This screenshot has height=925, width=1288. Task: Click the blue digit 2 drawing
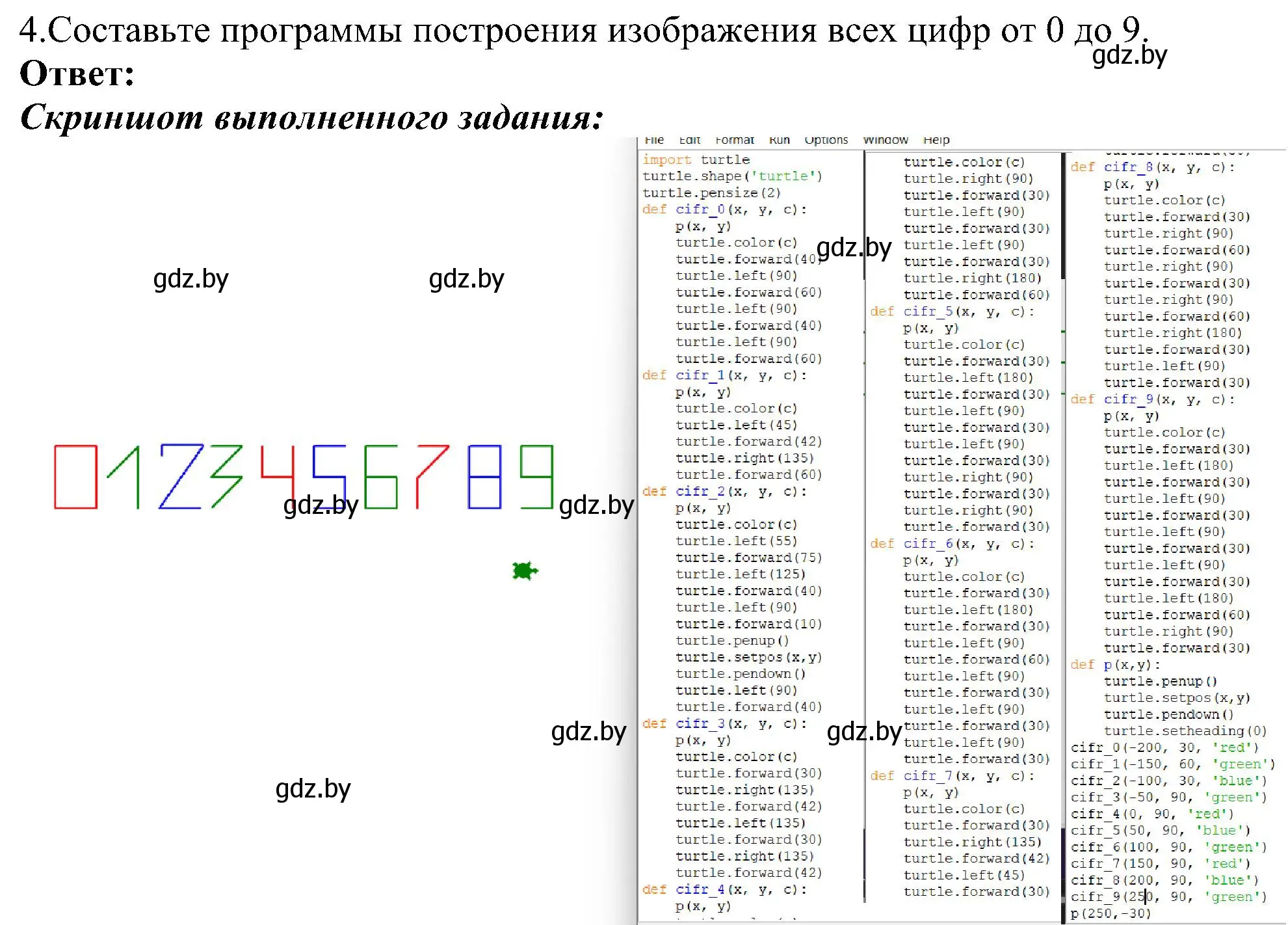[181, 477]
